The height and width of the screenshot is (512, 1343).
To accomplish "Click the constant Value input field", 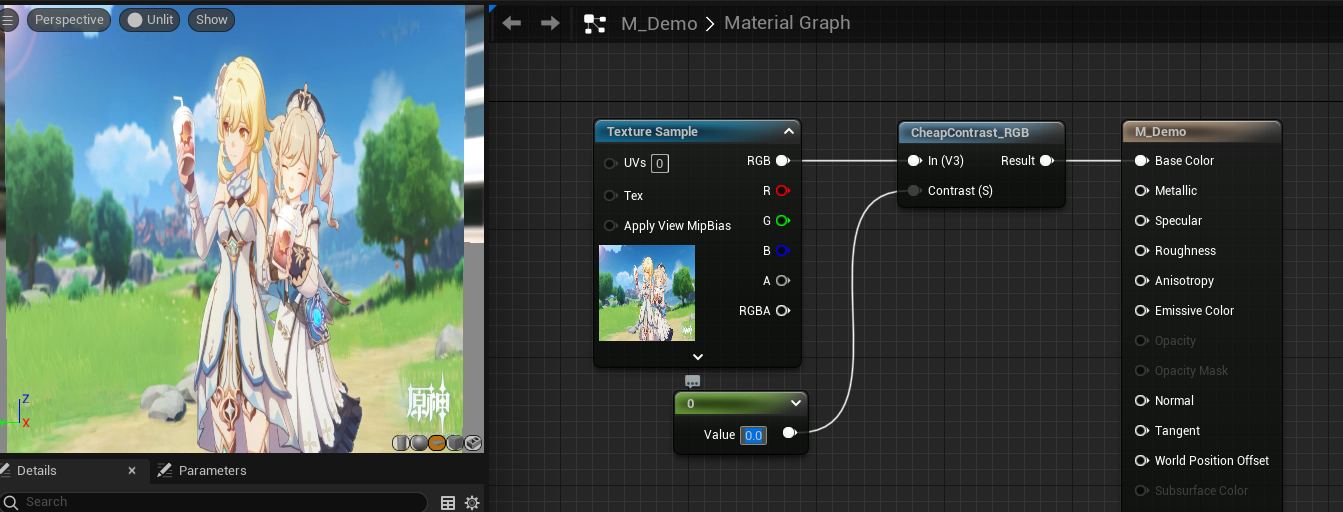I will (753, 435).
